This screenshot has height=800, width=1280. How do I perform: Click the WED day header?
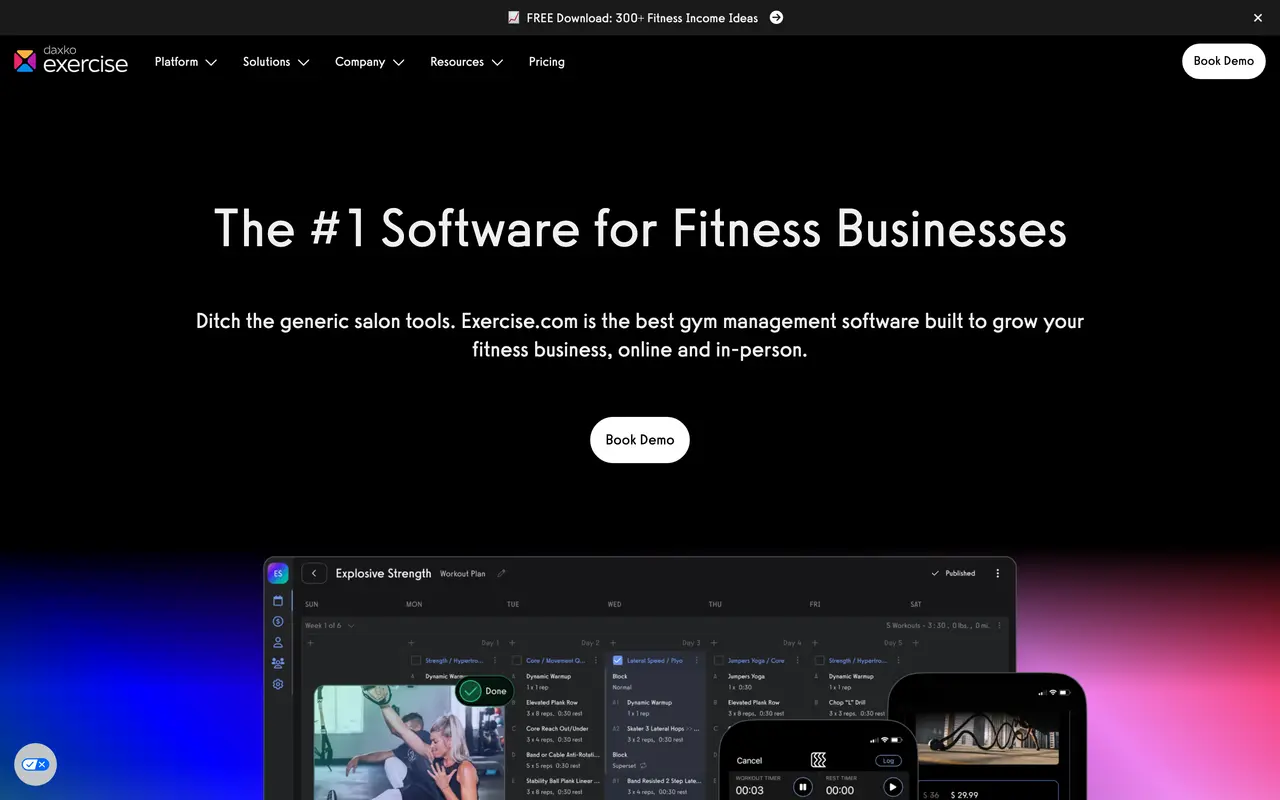pyautogui.click(x=614, y=604)
